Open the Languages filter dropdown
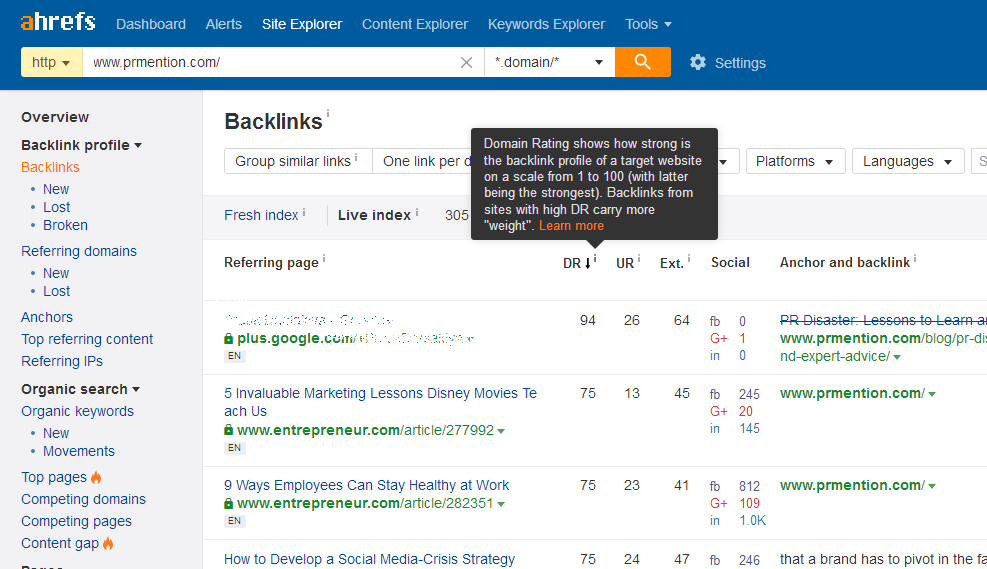The height and width of the screenshot is (569, 987). coord(907,161)
